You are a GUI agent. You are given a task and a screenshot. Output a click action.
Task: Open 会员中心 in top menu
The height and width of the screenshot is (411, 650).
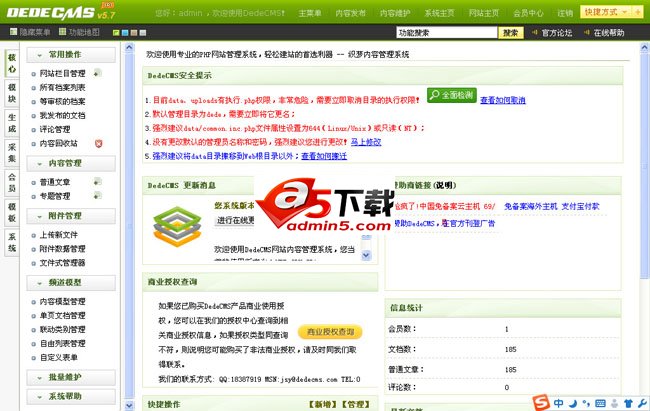click(x=528, y=13)
